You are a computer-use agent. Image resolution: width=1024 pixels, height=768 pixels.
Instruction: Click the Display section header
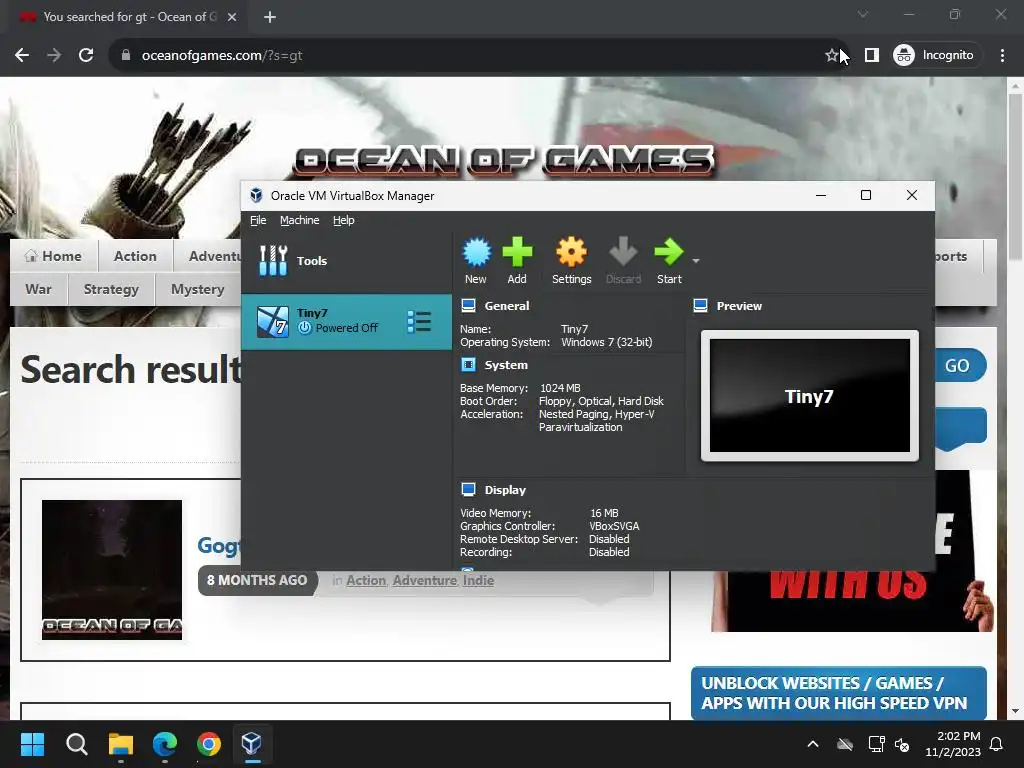click(505, 490)
